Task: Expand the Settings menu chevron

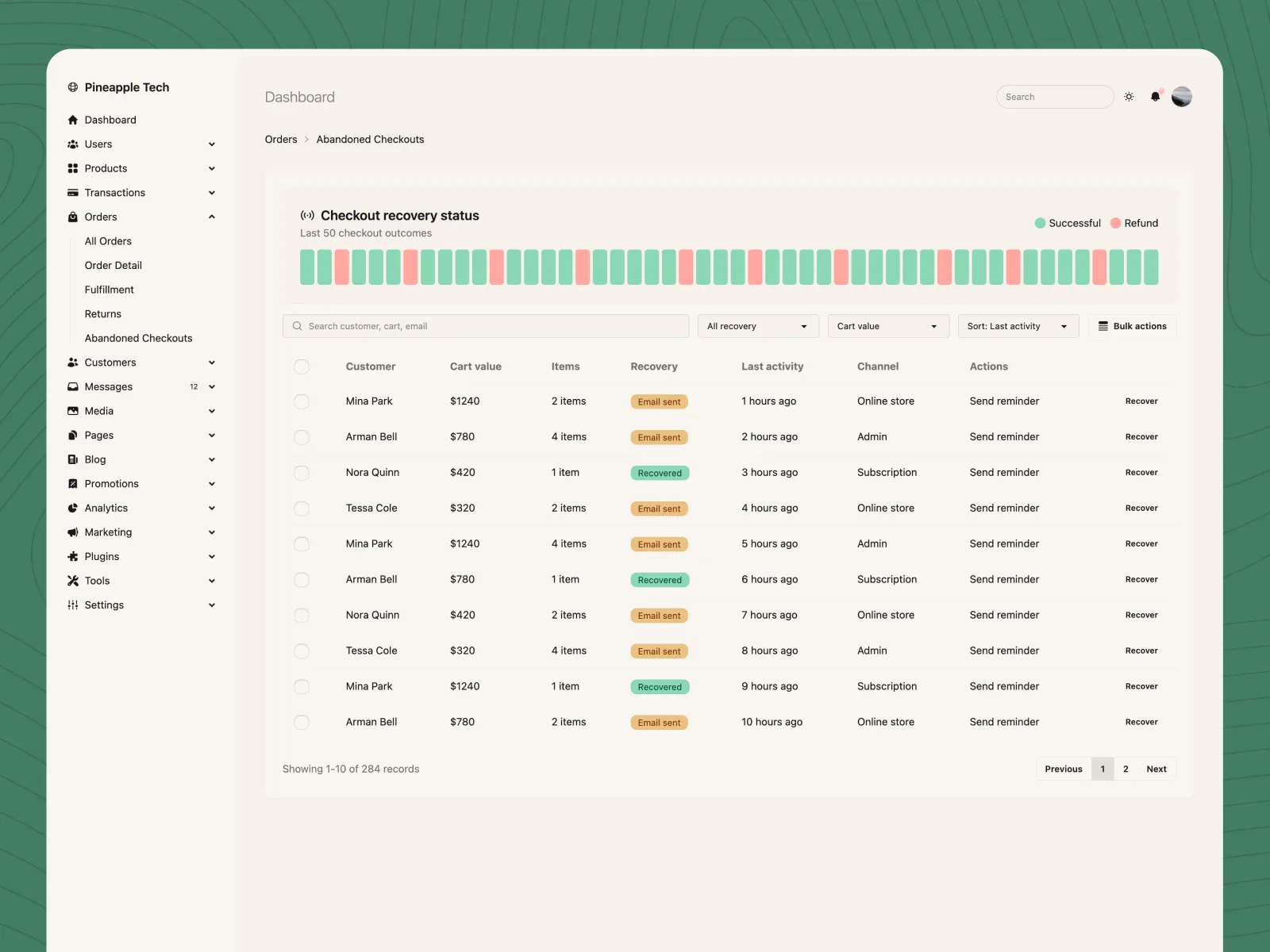Action: [x=212, y=605]
